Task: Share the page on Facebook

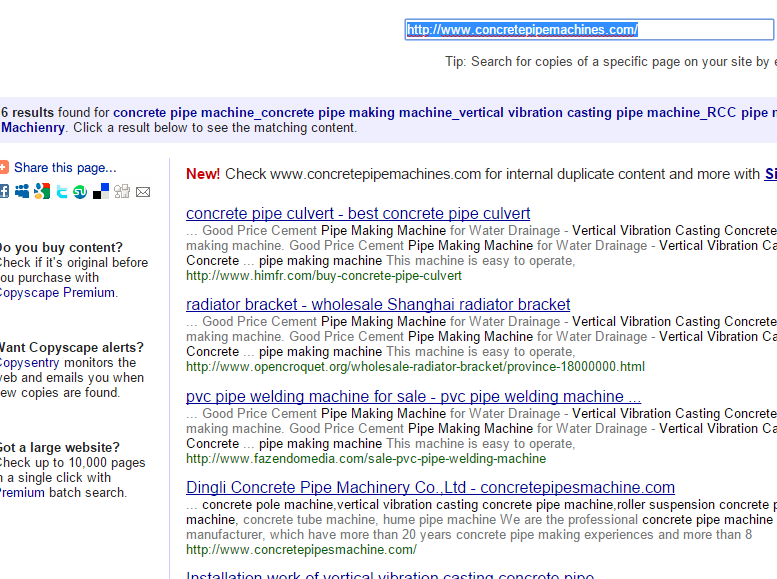Action: point(4,191)
